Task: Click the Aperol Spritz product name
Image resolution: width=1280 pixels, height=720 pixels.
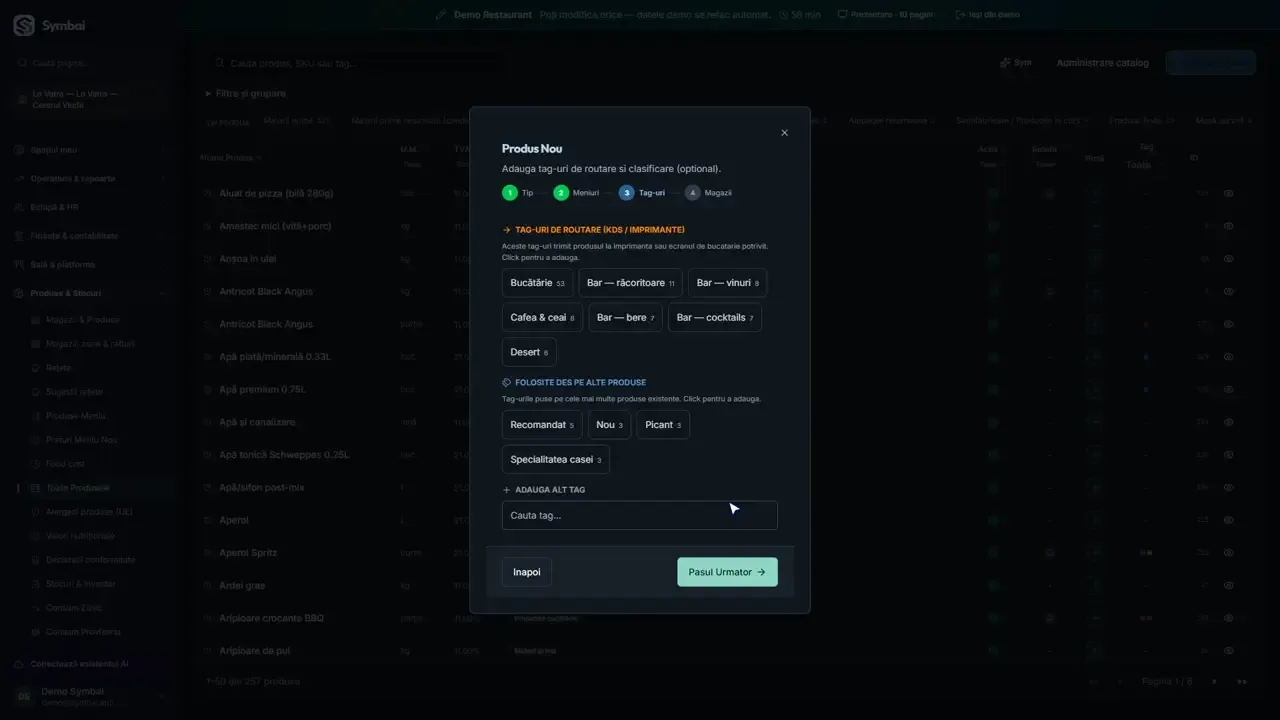Action: click(x=248, y=553)
